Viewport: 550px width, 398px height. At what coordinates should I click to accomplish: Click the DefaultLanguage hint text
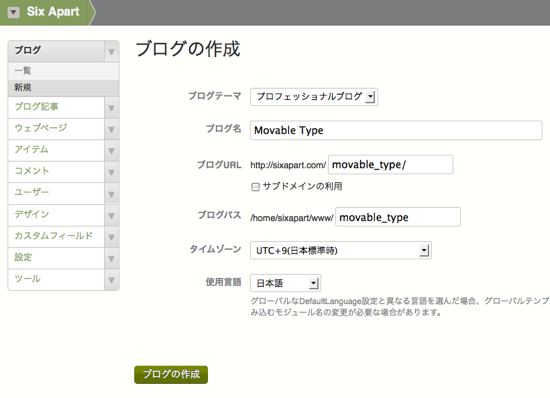[400, 306]
